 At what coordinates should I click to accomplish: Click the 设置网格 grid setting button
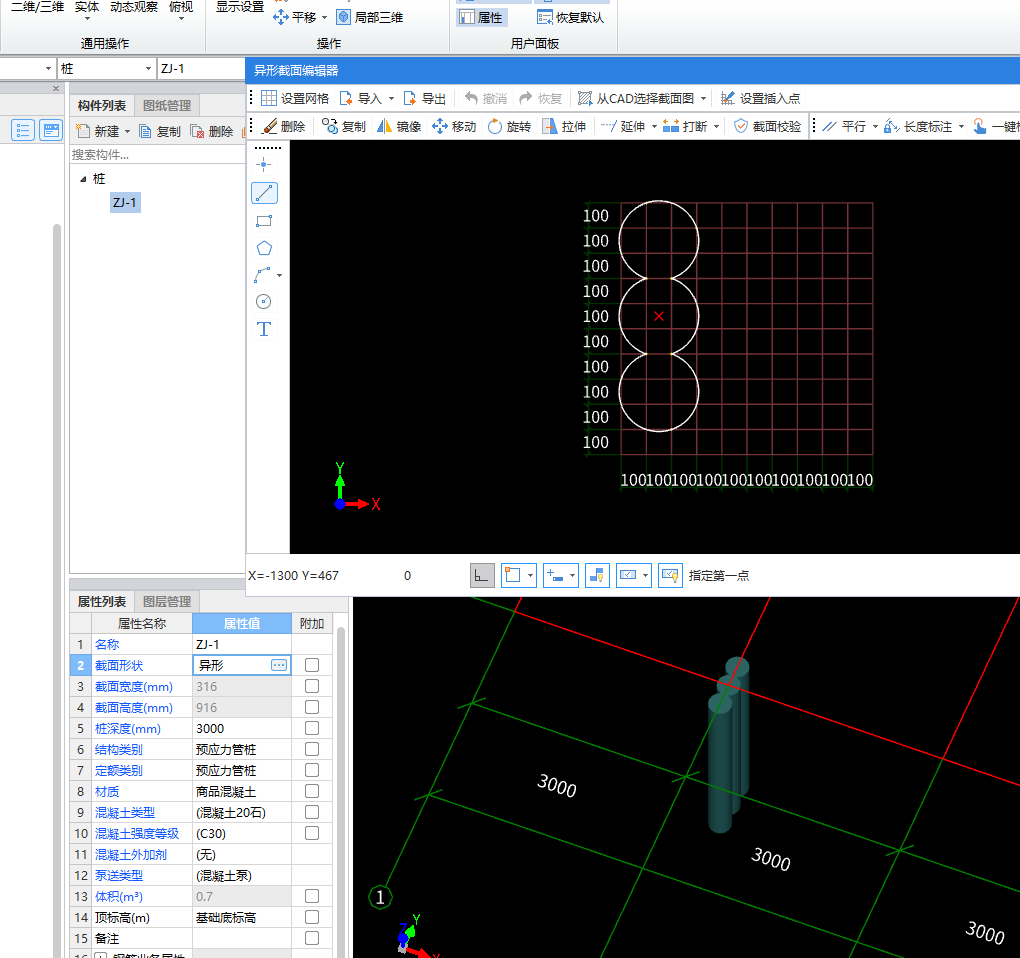295,98
